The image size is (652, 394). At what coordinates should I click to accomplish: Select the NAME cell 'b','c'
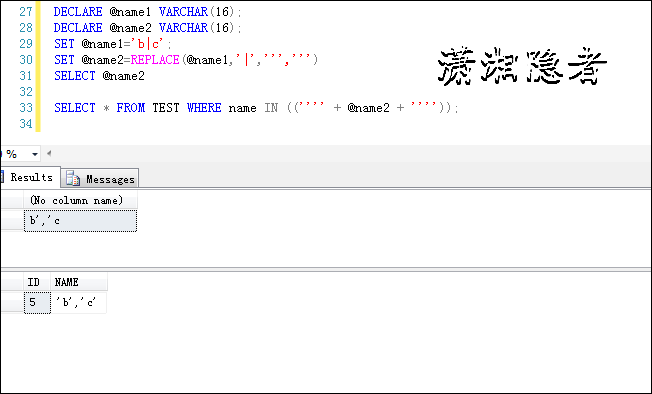click(79, 303)
